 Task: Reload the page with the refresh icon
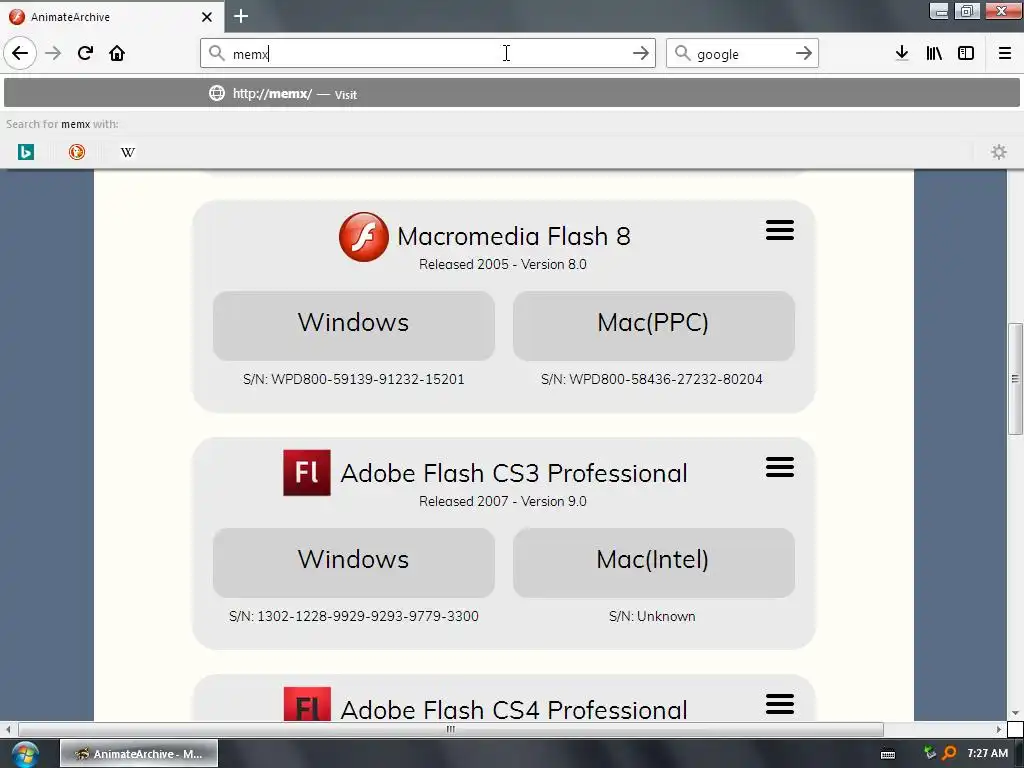tap(85, 53)
